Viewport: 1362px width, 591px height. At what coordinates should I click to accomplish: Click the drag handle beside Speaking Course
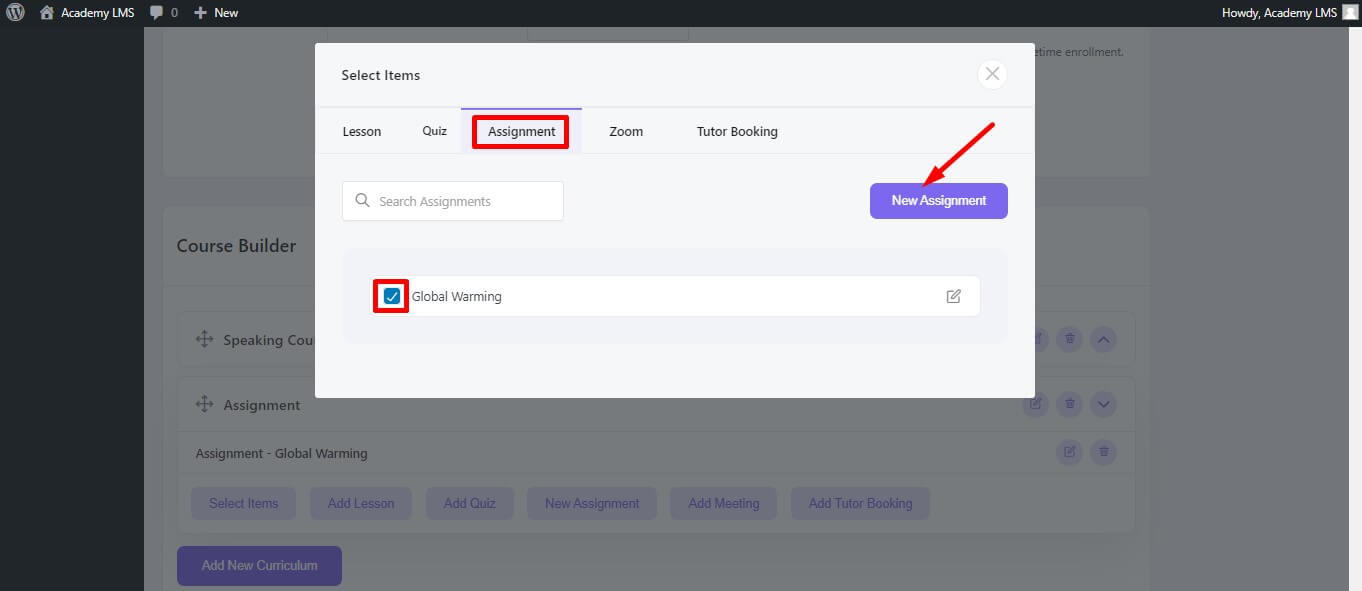[204, 339]
